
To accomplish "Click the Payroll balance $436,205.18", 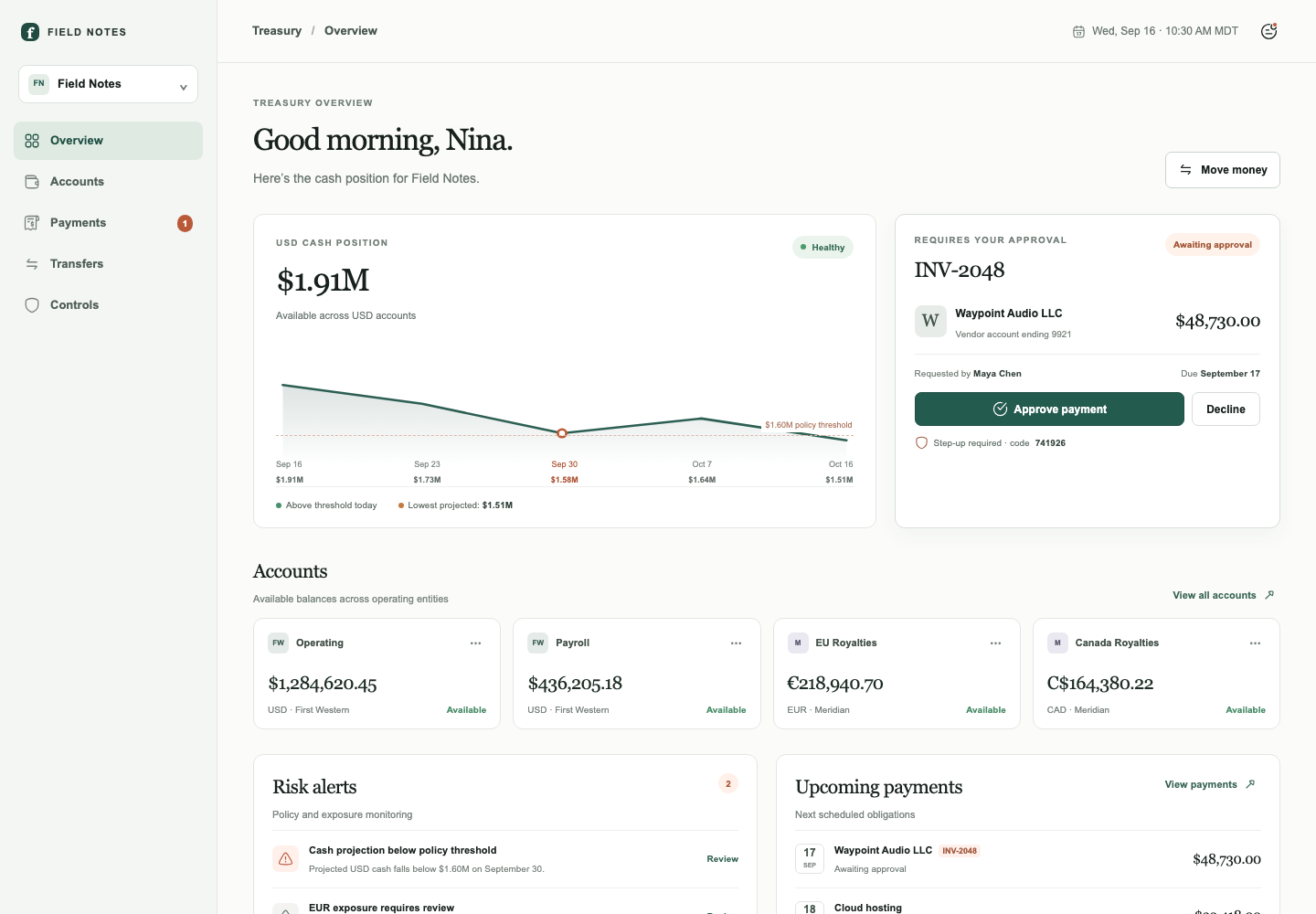I will coord(575,684).
